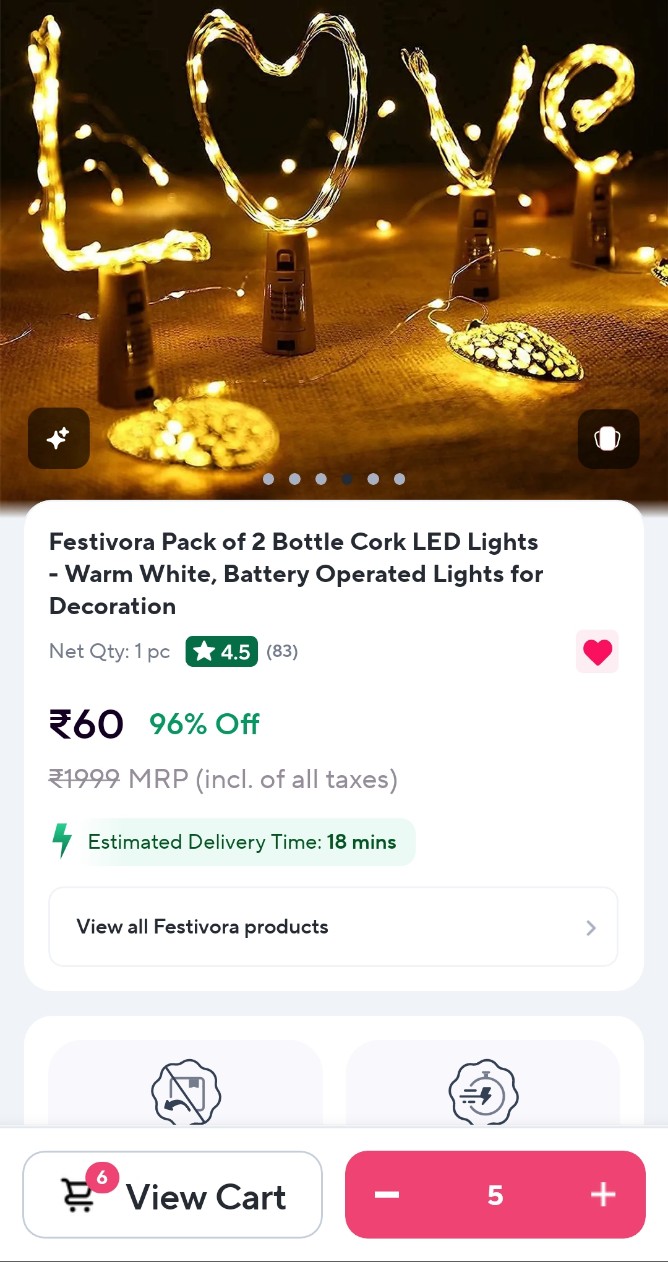The width and height of the screenshot is (668, 1262).
Task: Open the (83) reviews count
Action: click(x=282, y=652)
